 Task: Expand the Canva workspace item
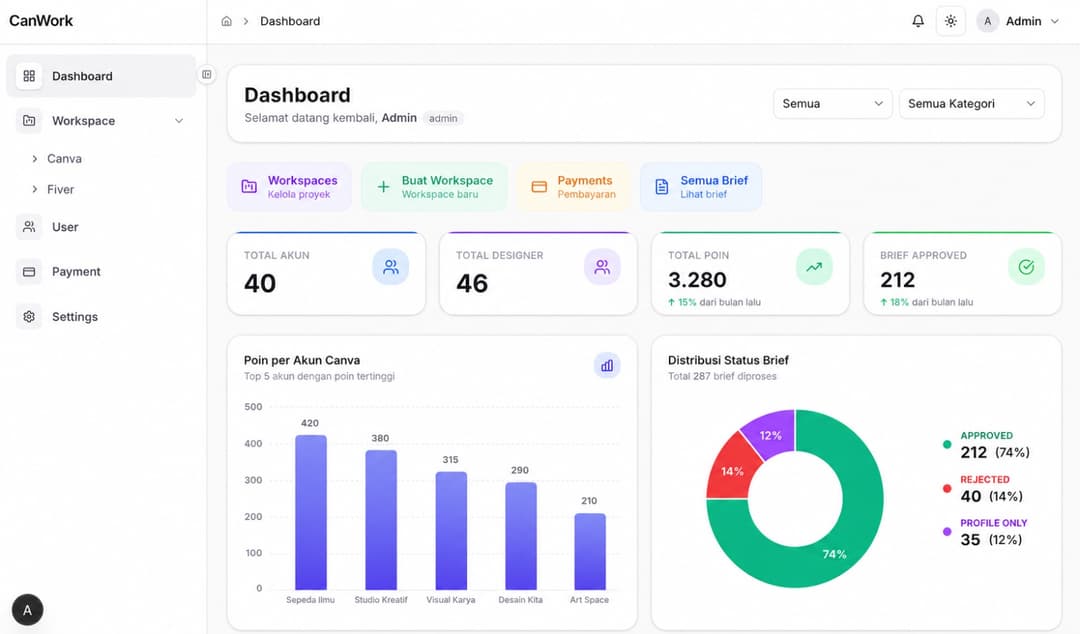(57, 158)
